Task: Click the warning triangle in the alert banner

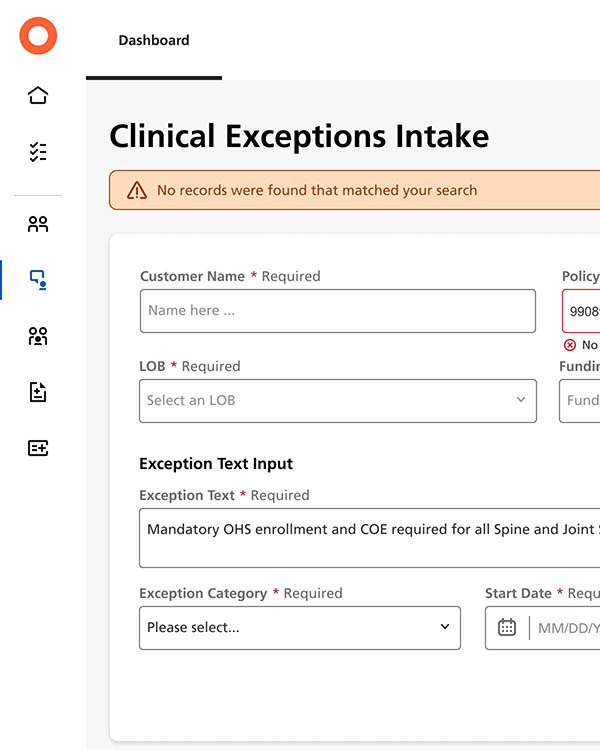Action: 137,190
